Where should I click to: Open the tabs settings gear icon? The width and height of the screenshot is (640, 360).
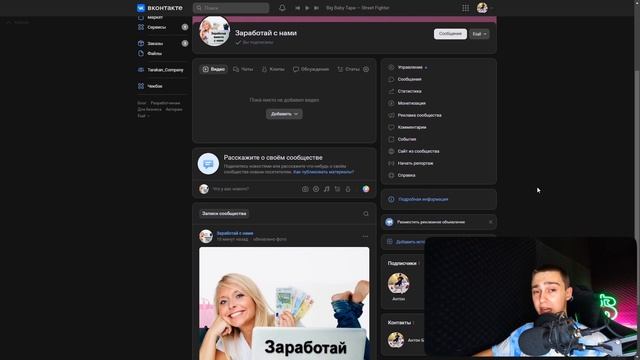tap(366, 69)
